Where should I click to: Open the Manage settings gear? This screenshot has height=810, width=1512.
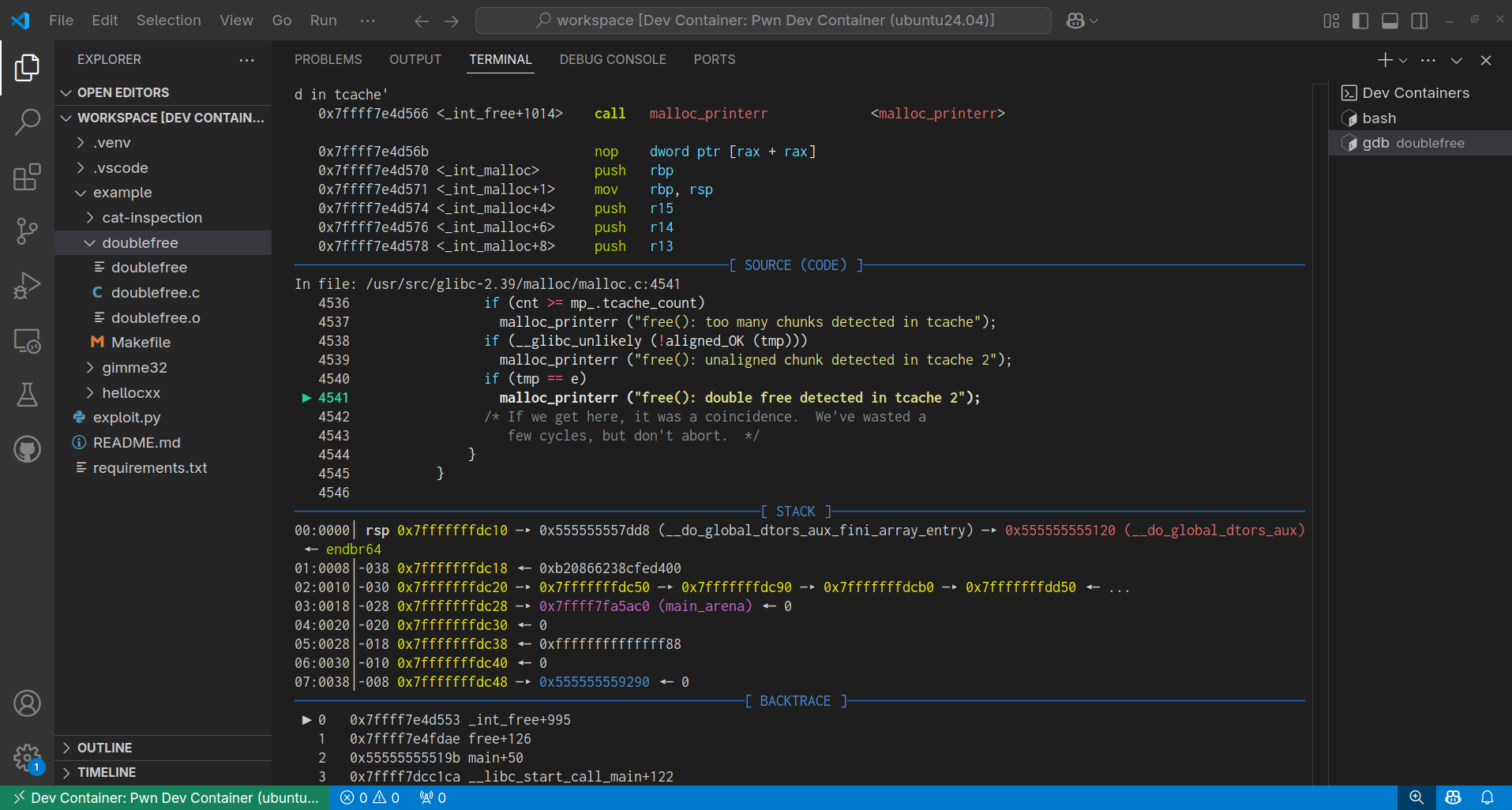click(27, 758)
